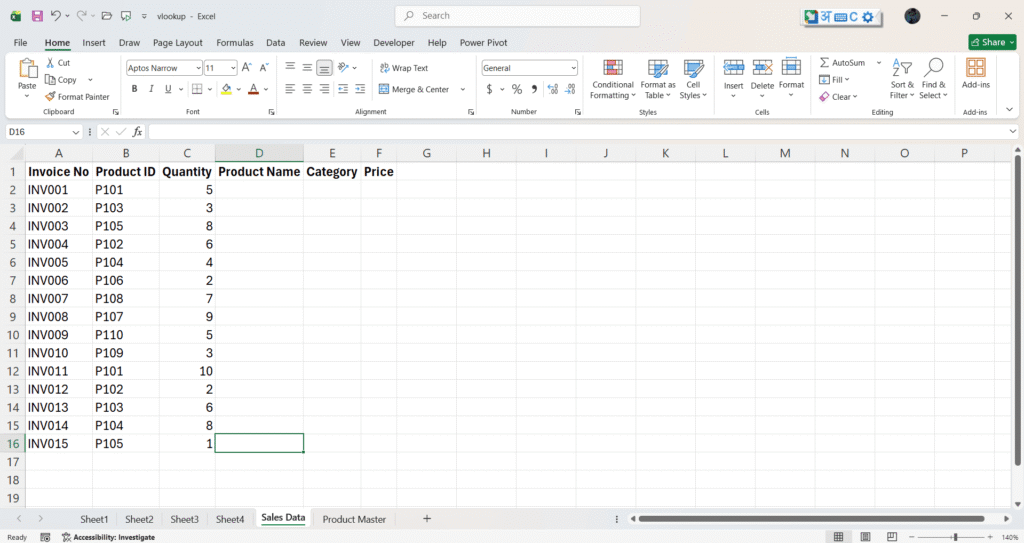Switch to Page Layout view in the status bar

tap(865, 537)
